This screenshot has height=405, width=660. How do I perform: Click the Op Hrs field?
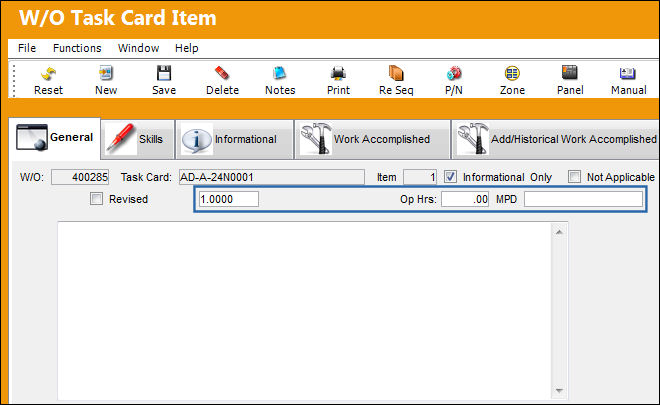(465, 199)
